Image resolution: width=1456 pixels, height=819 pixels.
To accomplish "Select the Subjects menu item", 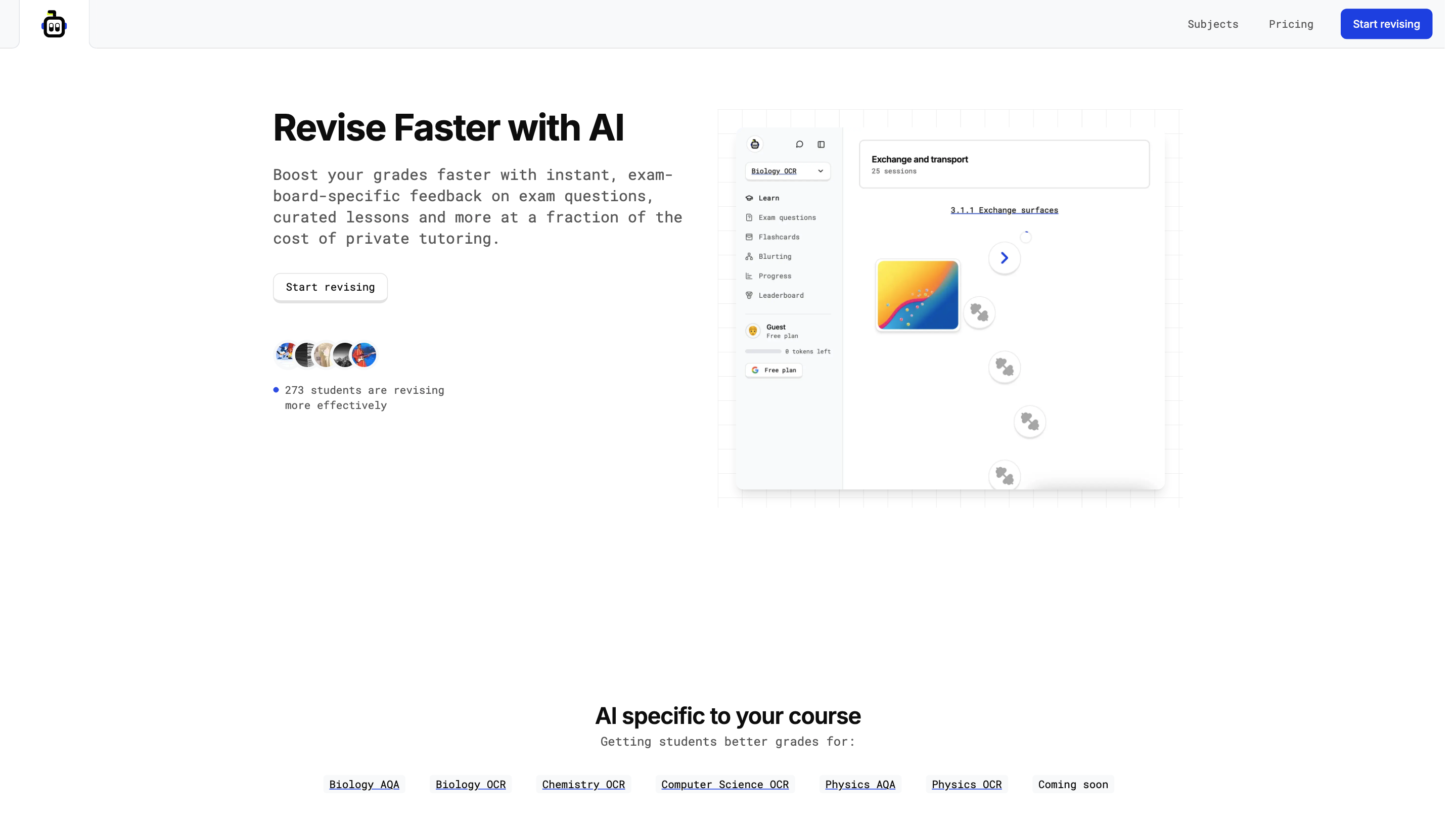I will tap(1212, 24).
